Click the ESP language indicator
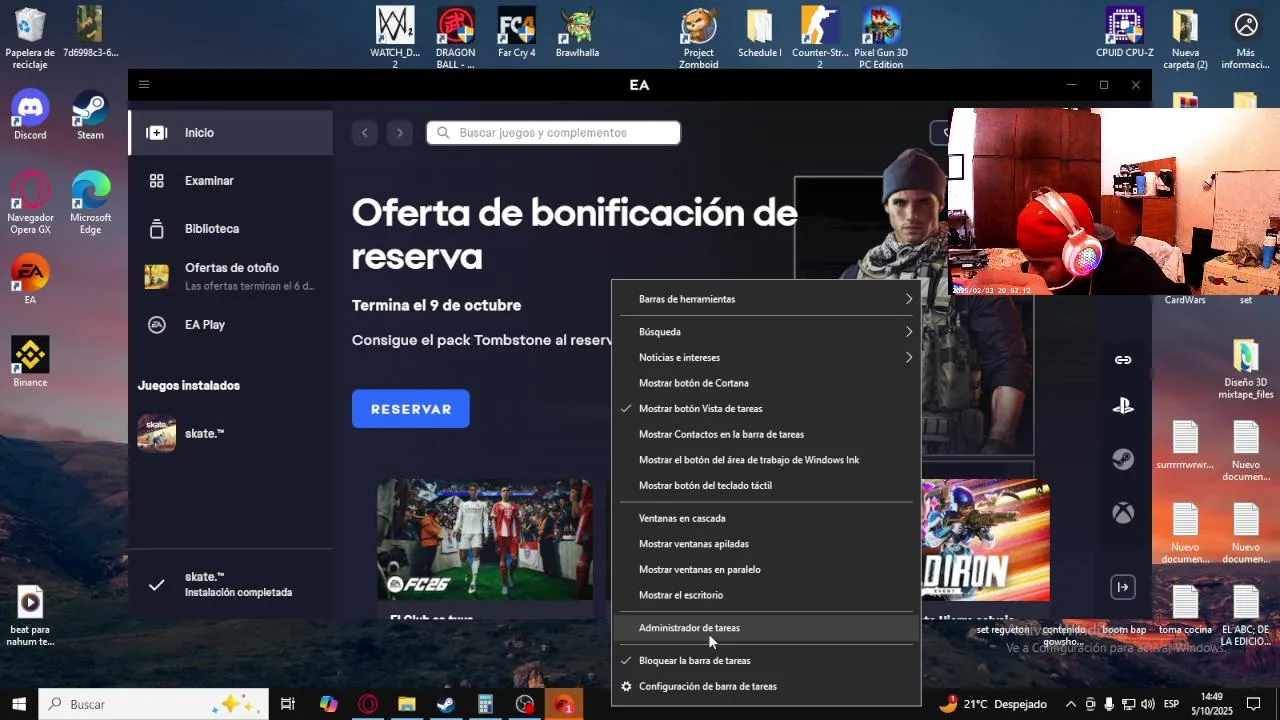The height and width of the screenshot is (720, 1280). (1171, 704)
